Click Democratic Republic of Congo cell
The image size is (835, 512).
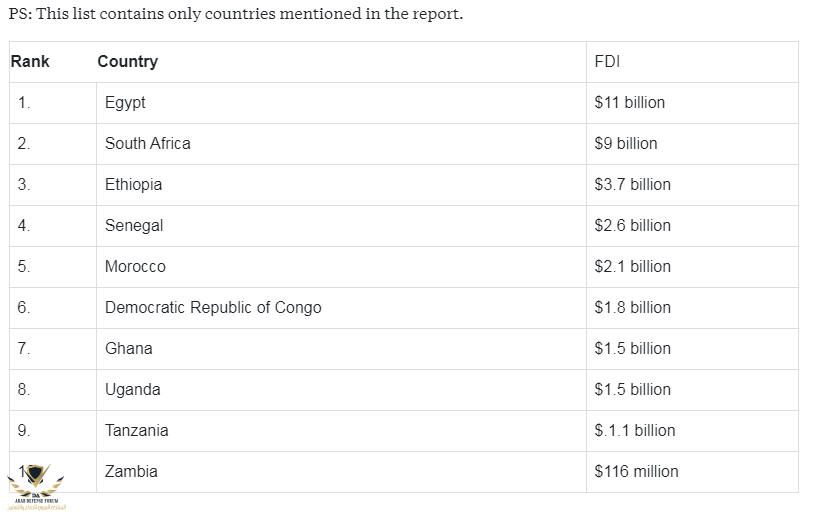click(x=213, y=308)
